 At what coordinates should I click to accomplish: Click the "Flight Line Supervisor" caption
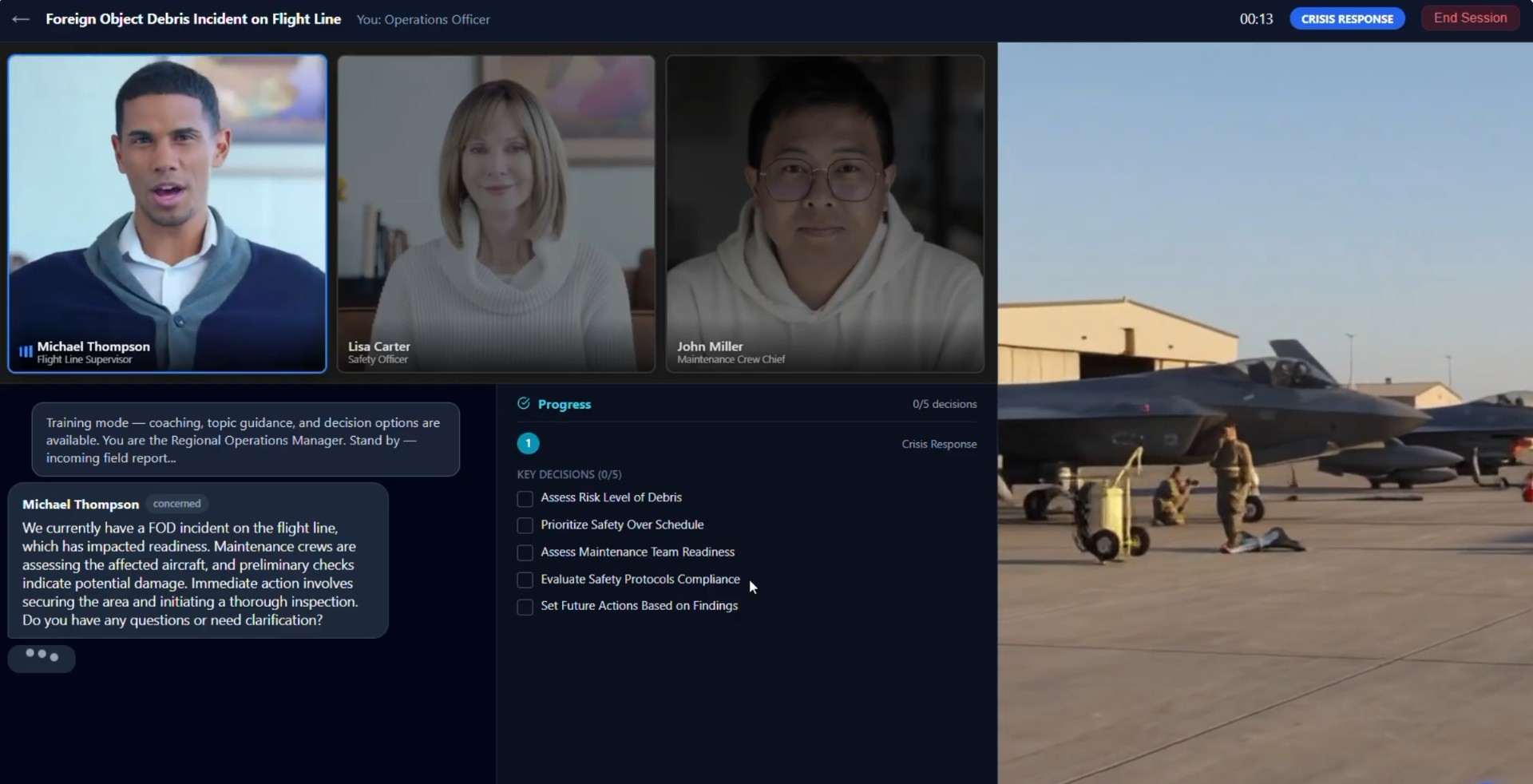(85, 360)
